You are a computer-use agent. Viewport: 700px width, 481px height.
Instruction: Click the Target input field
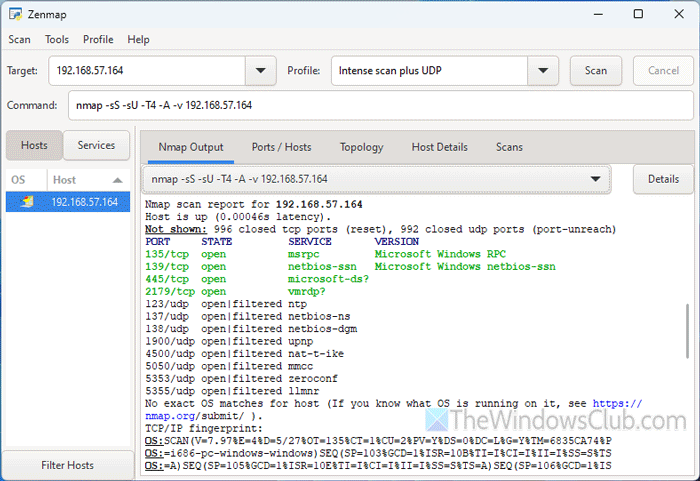(147, 71)
